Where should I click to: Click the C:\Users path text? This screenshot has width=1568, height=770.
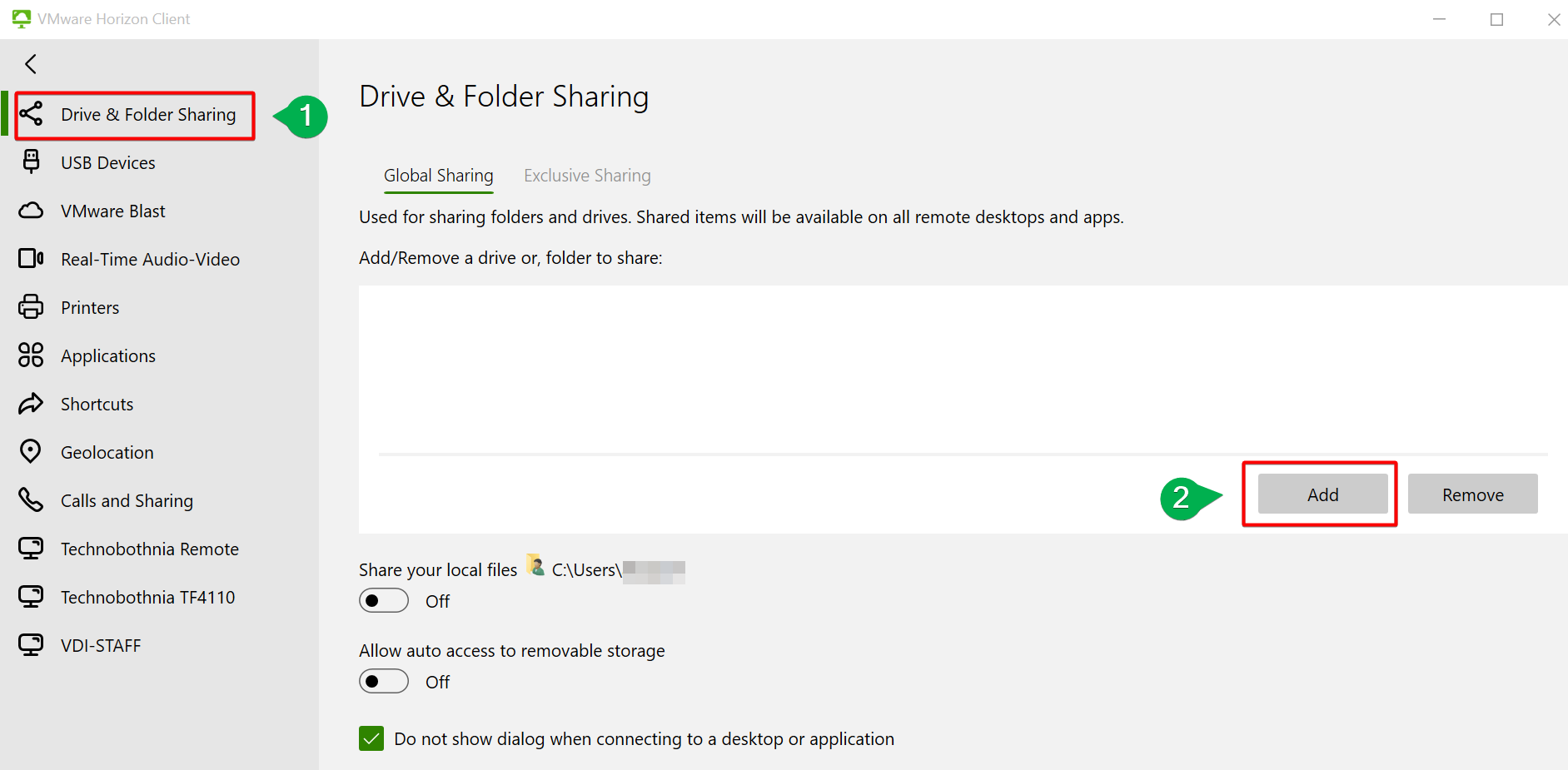coord(587,570)
